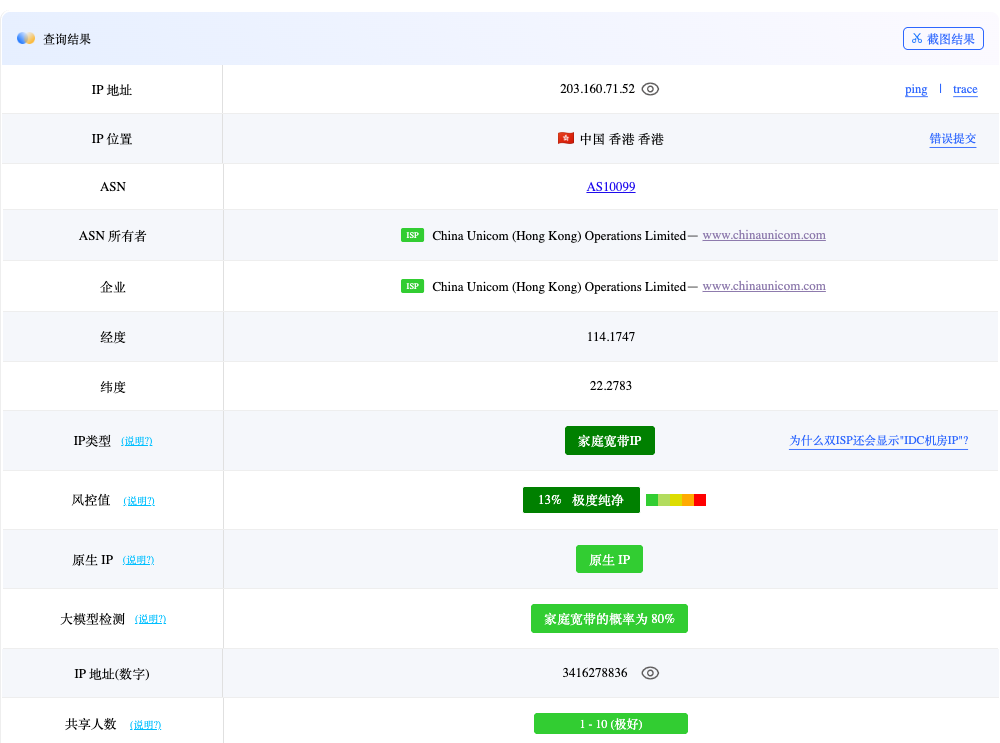Click the ISP badge in ASN owner row
This screenshot has width=1000, height=743.
412,236
